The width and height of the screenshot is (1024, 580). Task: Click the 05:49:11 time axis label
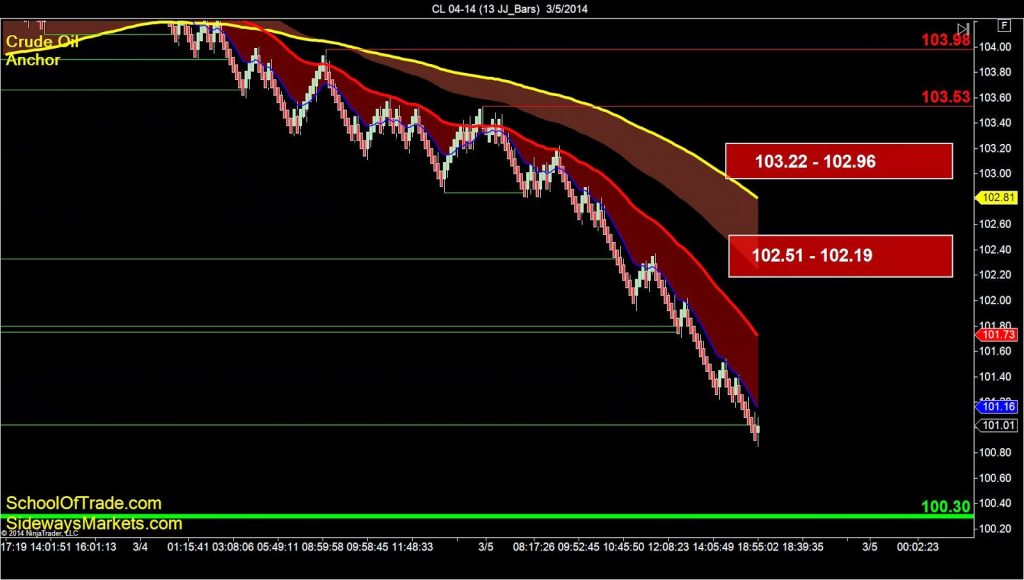(278, 546)
